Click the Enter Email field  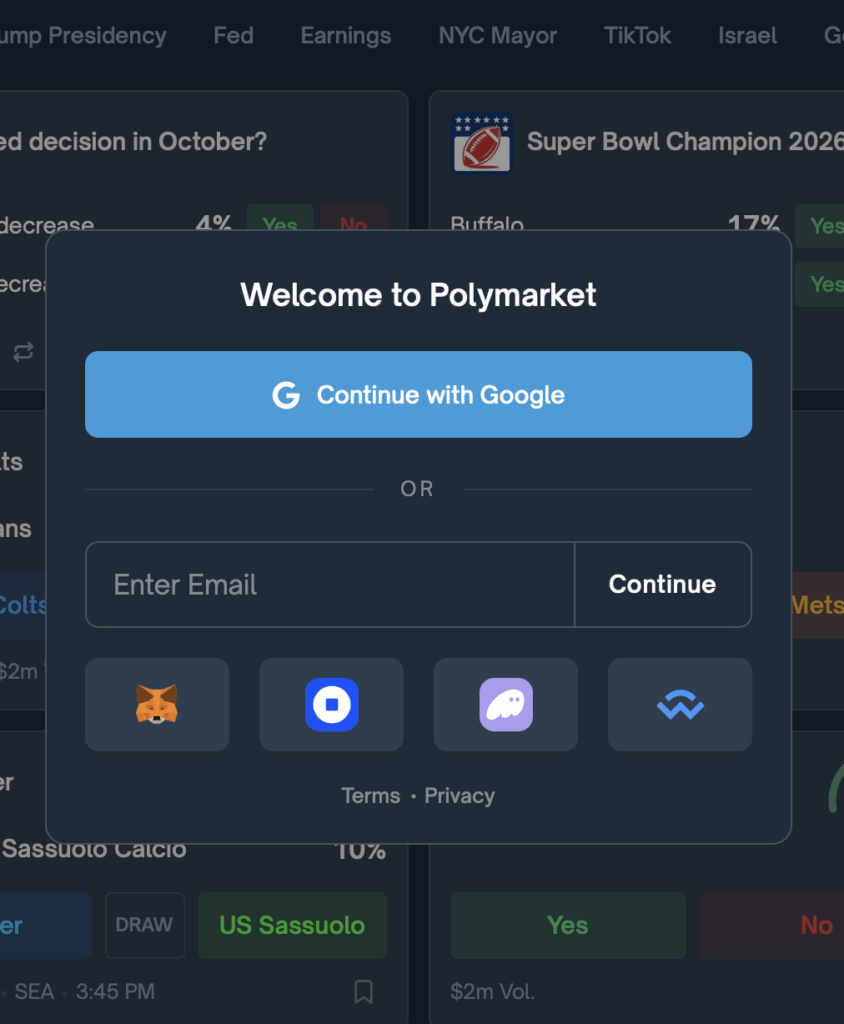pos(300,584)
